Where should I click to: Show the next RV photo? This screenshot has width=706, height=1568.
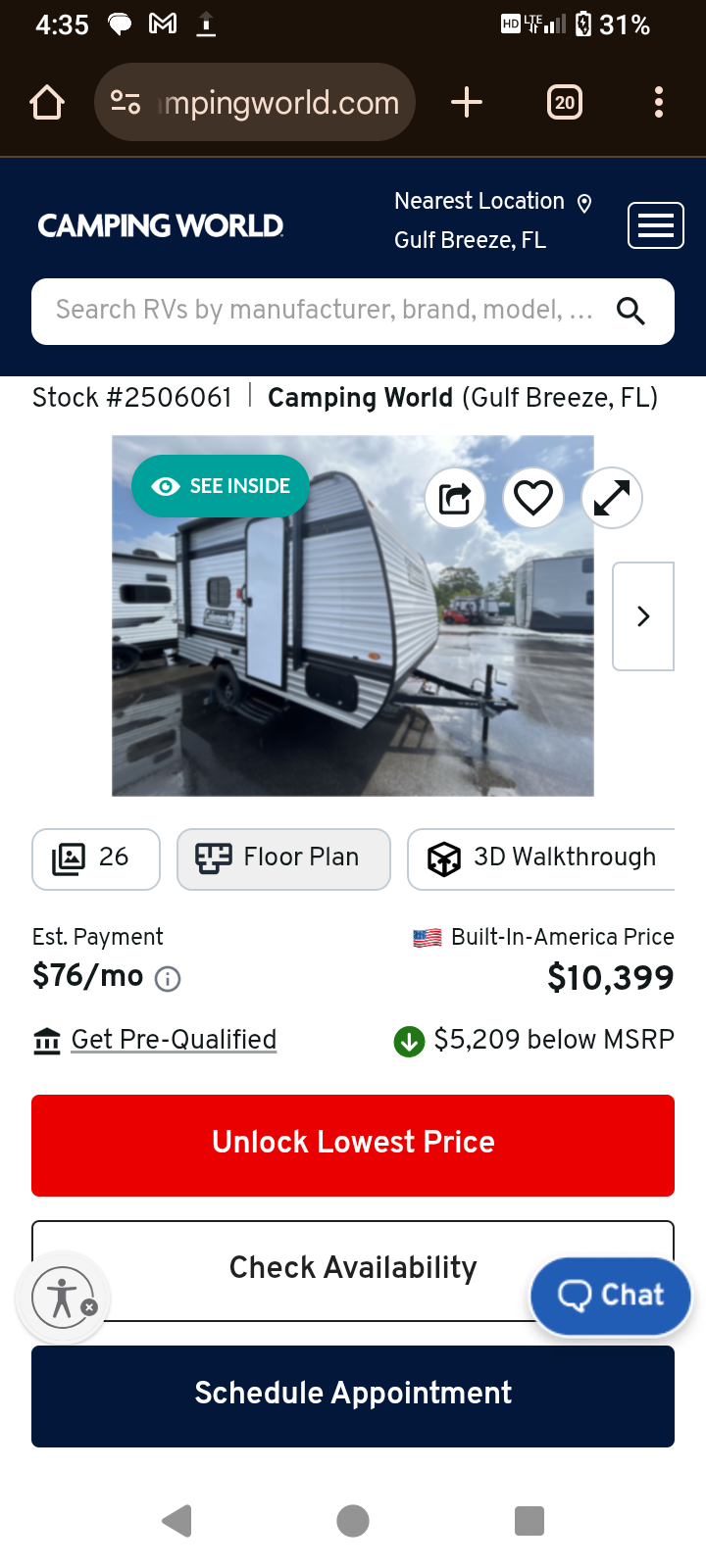(643, 616)
